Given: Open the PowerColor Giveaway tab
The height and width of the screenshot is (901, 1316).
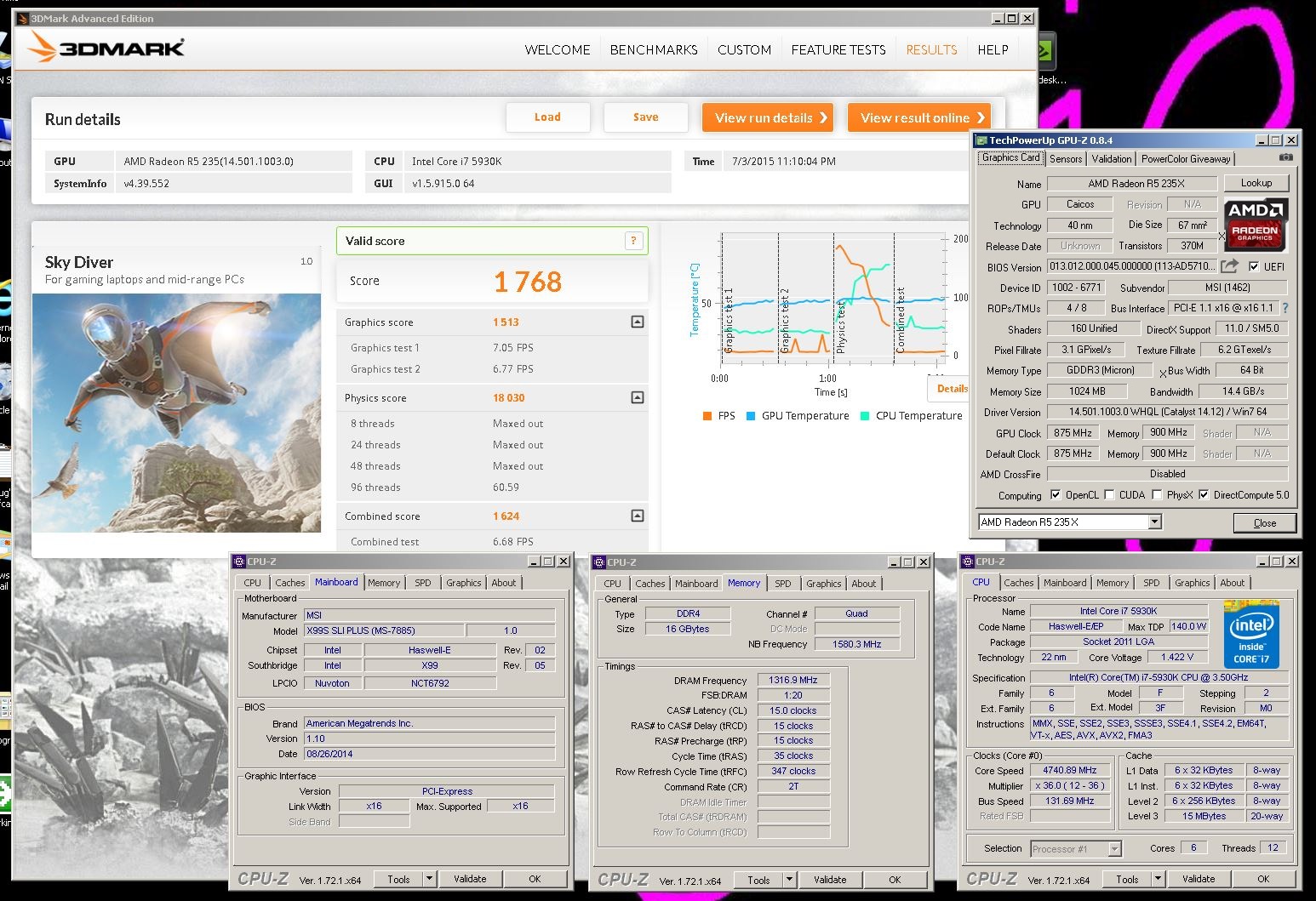Looking at the screenshot, I should [x=1186, y=159].
